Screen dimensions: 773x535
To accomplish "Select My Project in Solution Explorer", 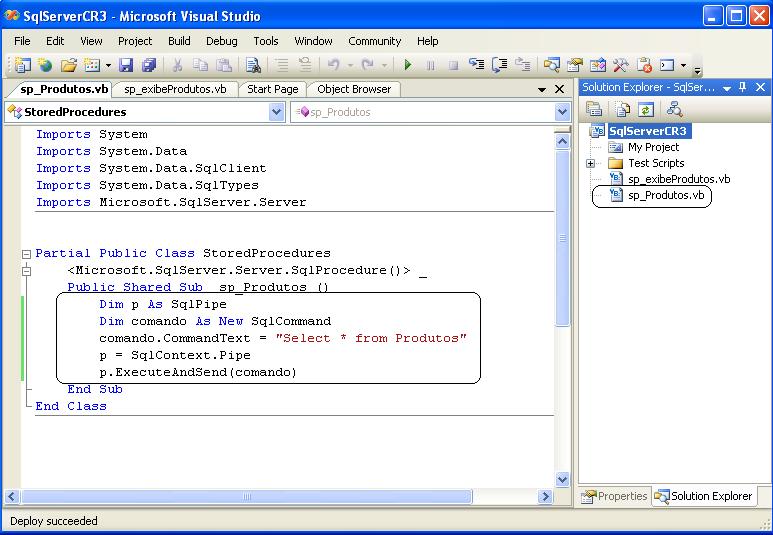I will (x=653, y=147).
